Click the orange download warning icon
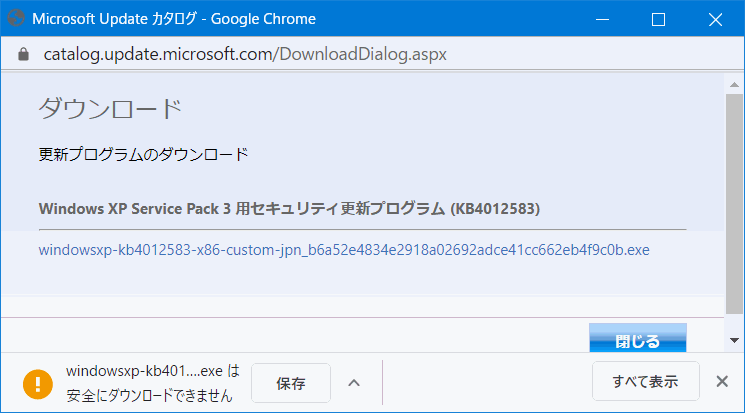 pyautogui.click(x=38, y=384)
